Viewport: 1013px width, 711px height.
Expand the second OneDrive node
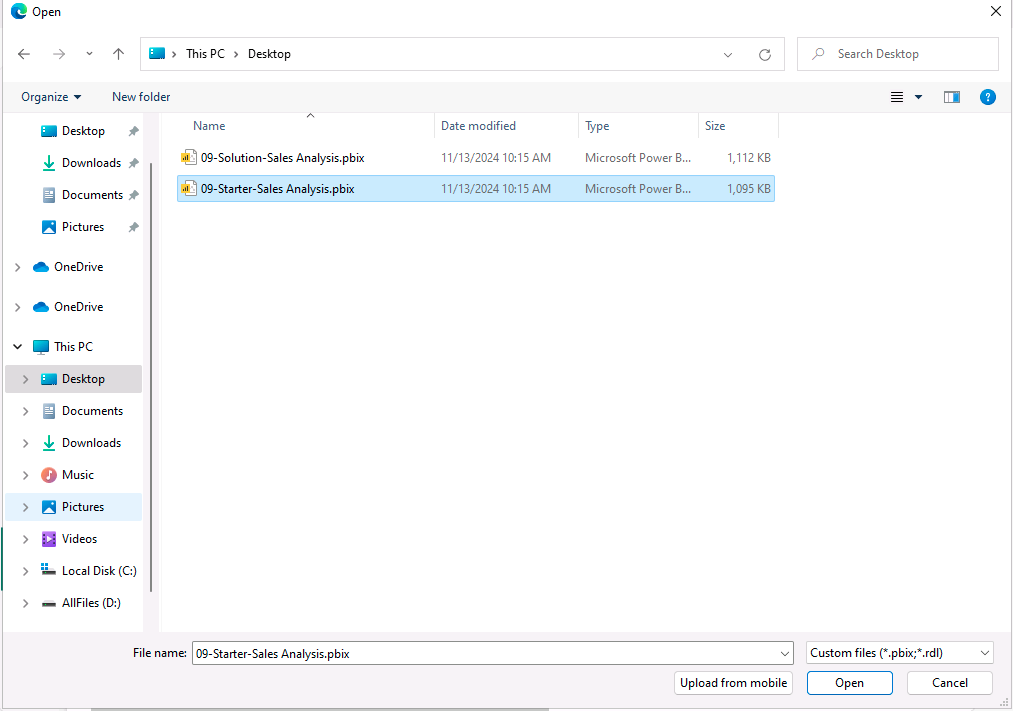click(17, 307)
